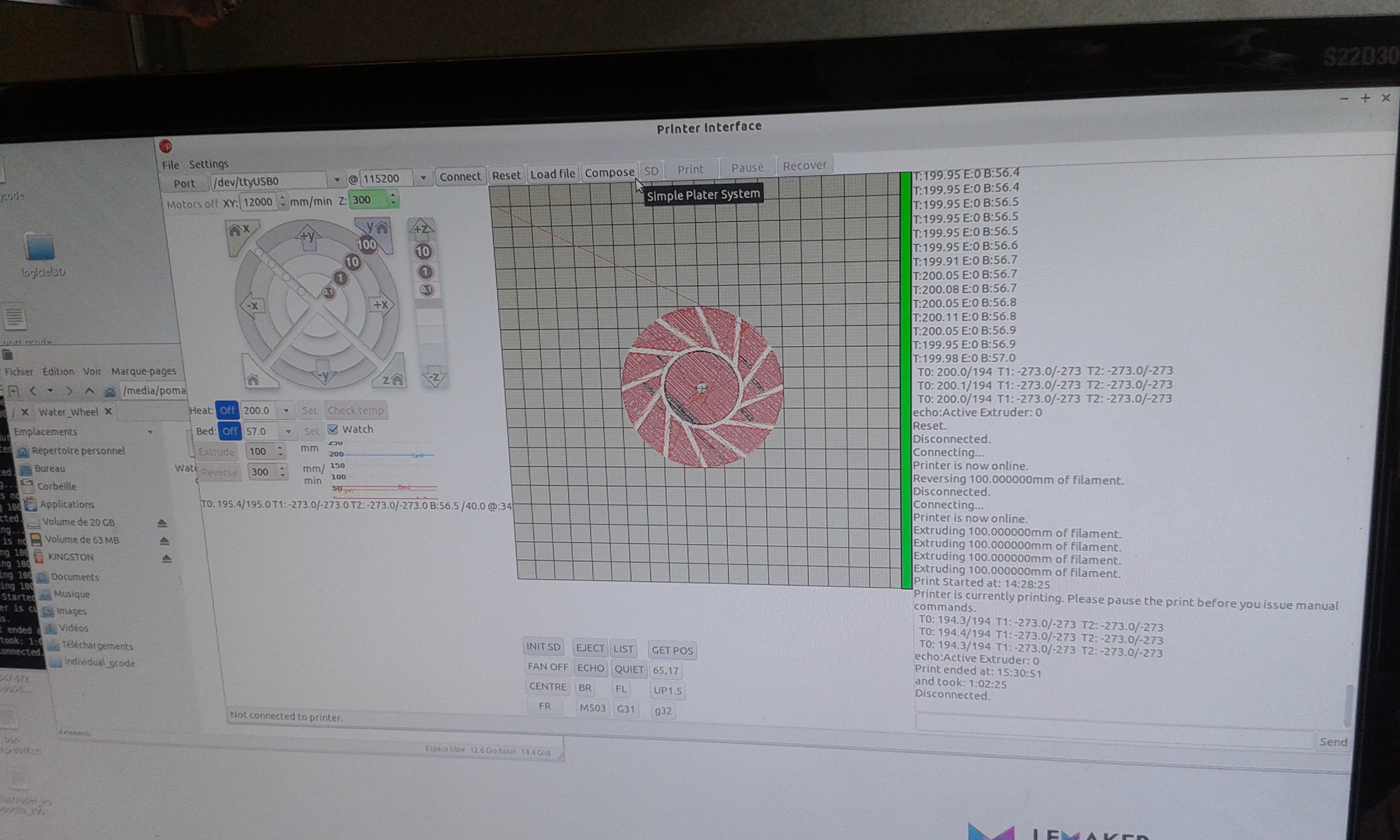
Task: Jog +Y arrow on the control pad
Action: click(x=307, y=237)
